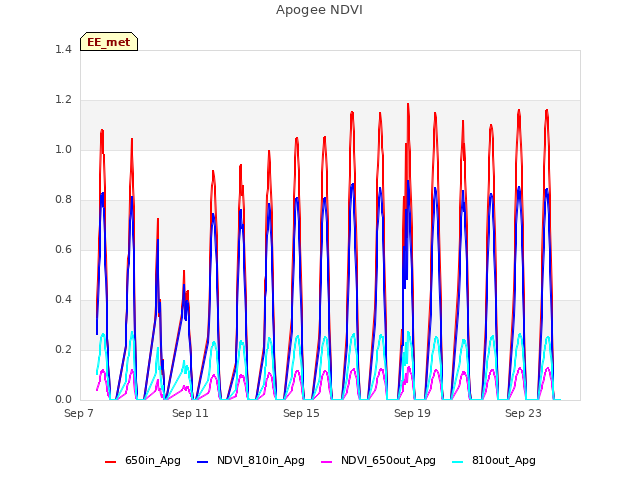Click the Sep 11 x-axis label
Screen dimensions: 640x480
click(x=190, y=413)
